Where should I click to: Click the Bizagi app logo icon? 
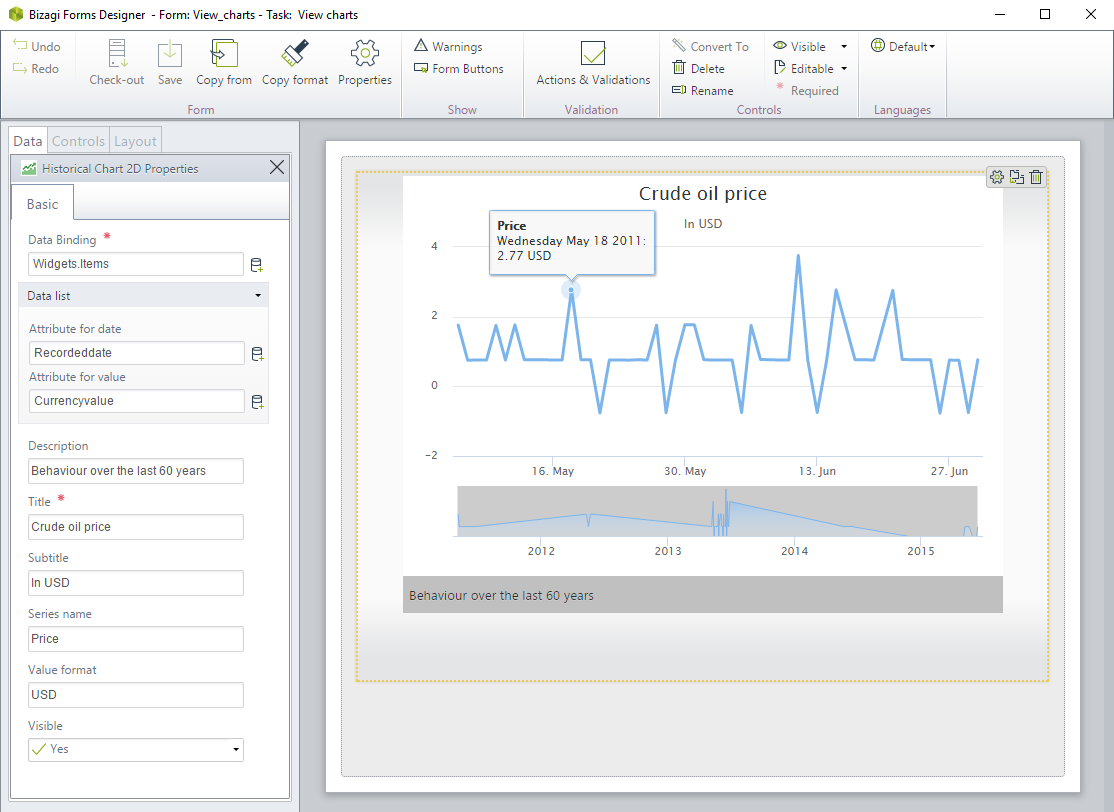tap(16, 14)
